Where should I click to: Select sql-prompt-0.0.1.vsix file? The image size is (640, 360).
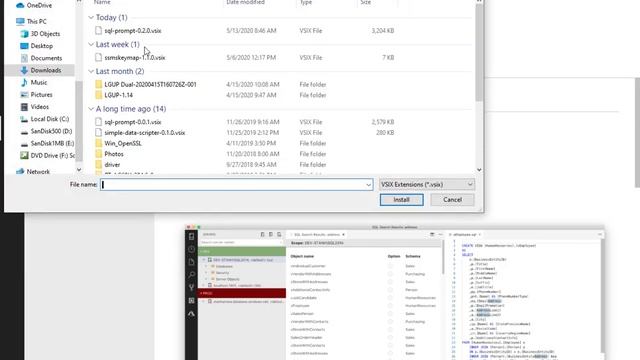tap(133, 122)
